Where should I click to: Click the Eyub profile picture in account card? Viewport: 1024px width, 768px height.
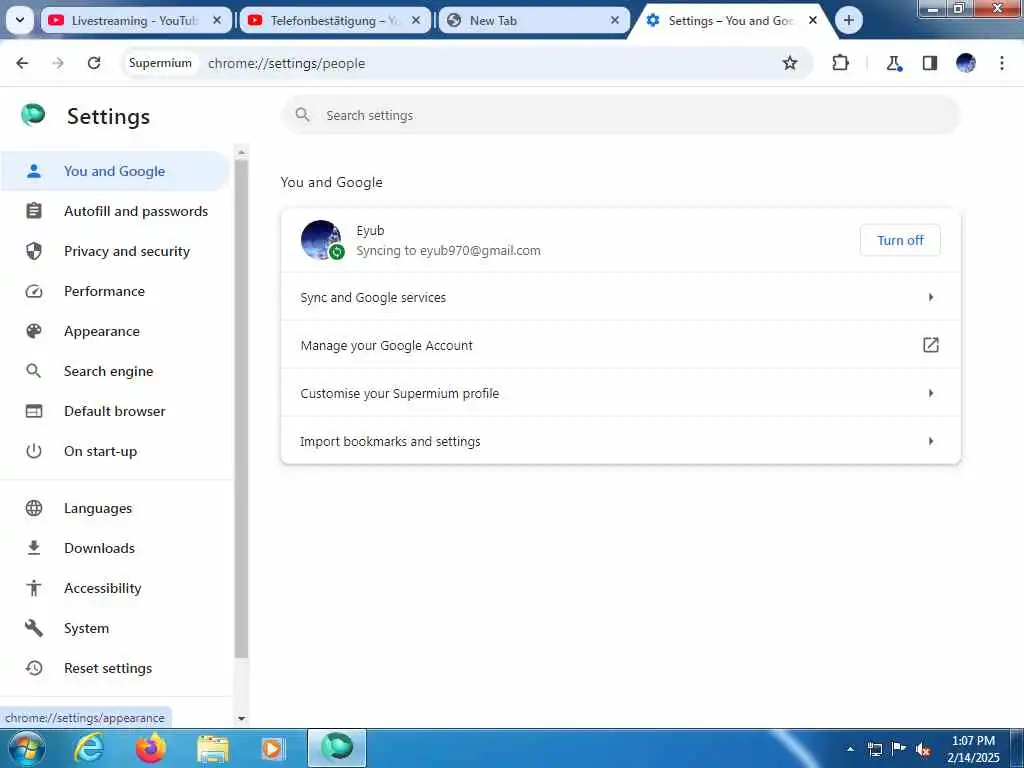pyautogui.click(x=321, y=240)
